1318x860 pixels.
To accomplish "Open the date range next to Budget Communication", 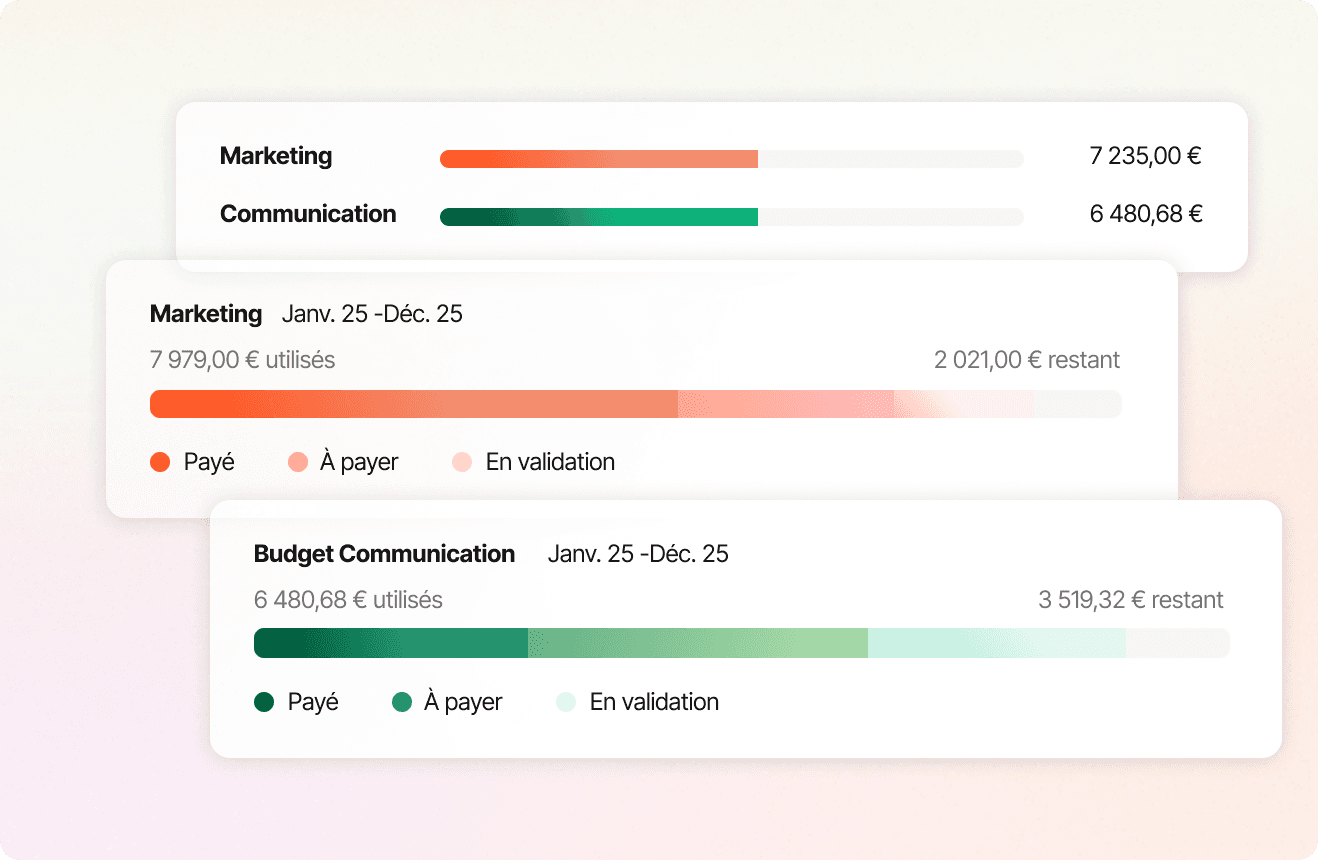I will pos(638,553).
